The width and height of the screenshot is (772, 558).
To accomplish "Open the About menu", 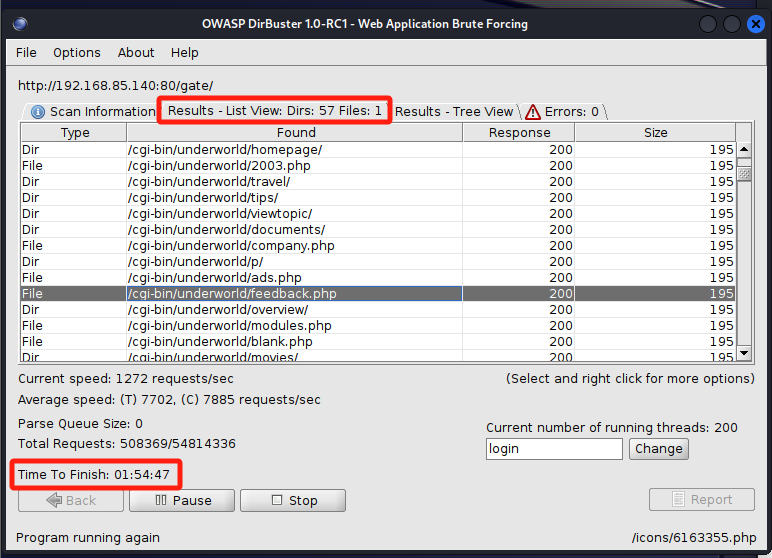I will click(136, 52).
